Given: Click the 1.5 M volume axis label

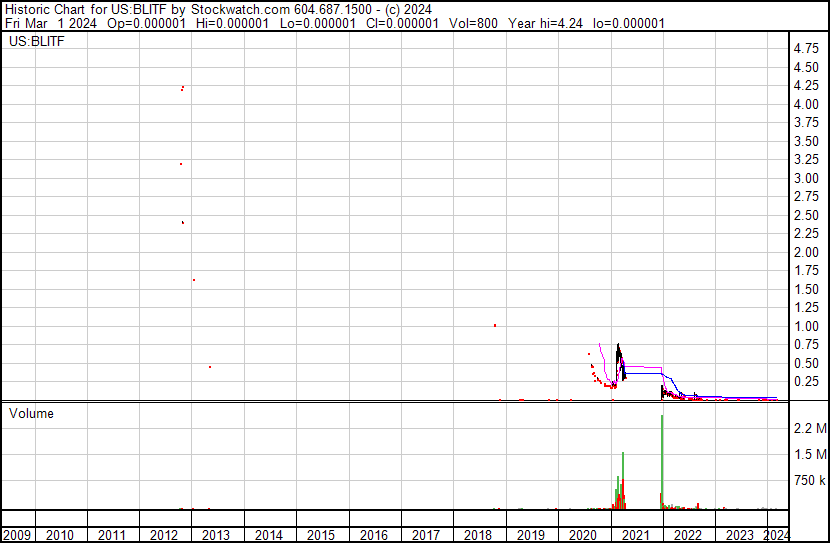Looking at the screenshot, I should tap(810, 454).
